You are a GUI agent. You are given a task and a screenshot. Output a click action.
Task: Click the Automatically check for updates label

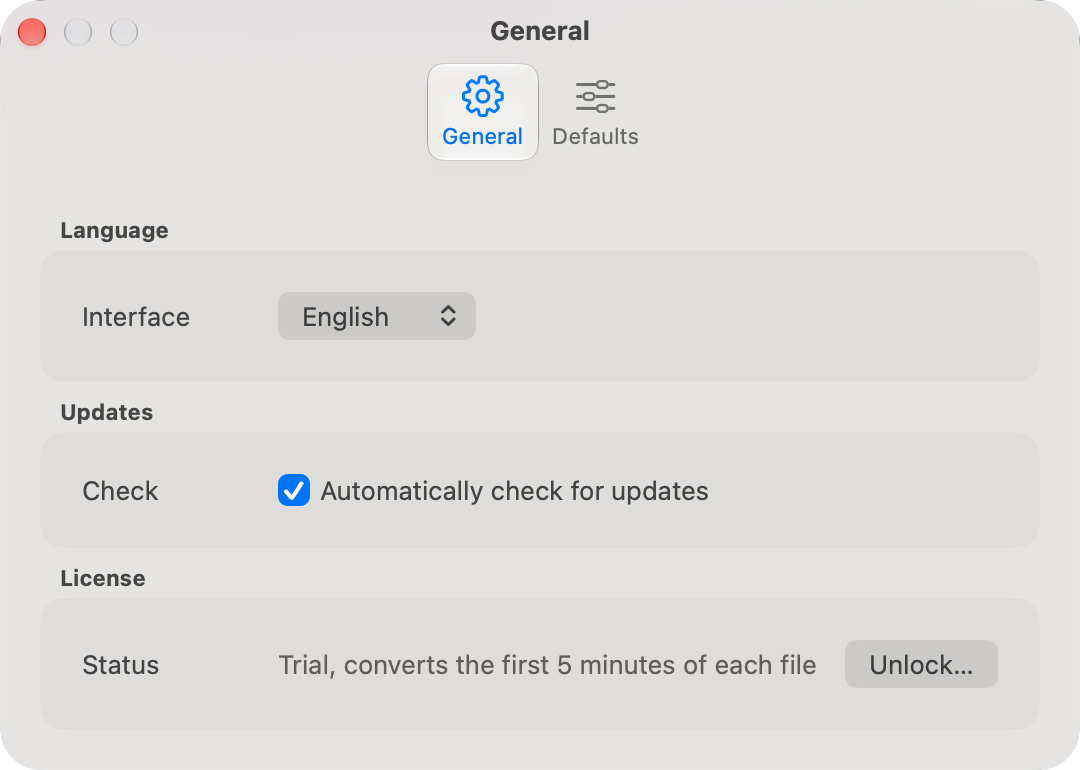click(x=515, y=491)
